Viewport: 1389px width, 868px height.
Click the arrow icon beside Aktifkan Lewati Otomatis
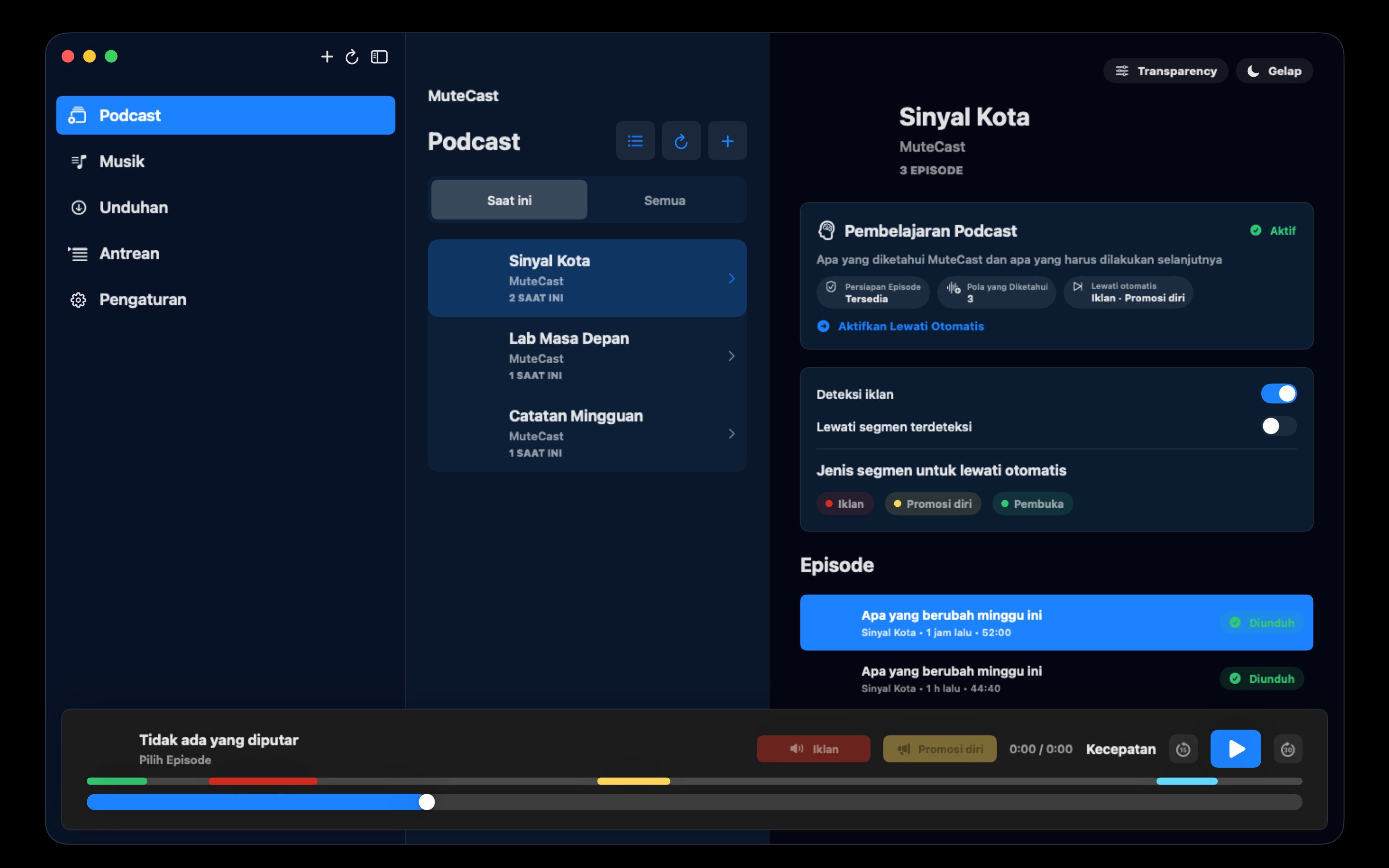pos(823,326)
